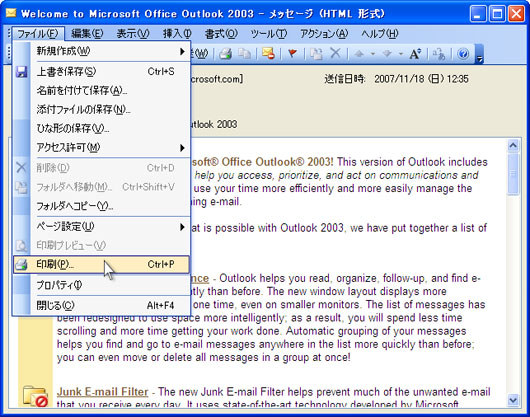Click the disabled フォルダへ移動(M)... entry
The height and width of the screenshot is (417, 530).
coord(101,187)
